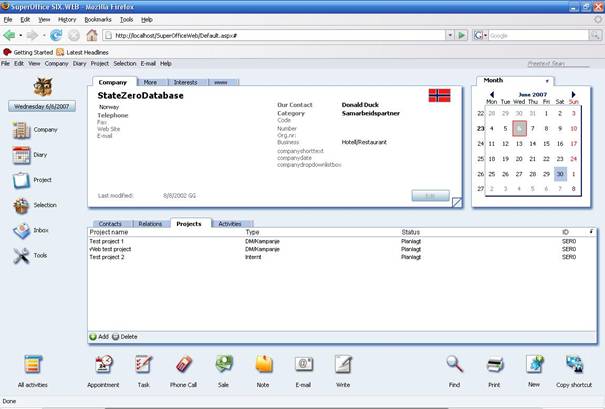Open the Month view dropdown

point(547,81)
